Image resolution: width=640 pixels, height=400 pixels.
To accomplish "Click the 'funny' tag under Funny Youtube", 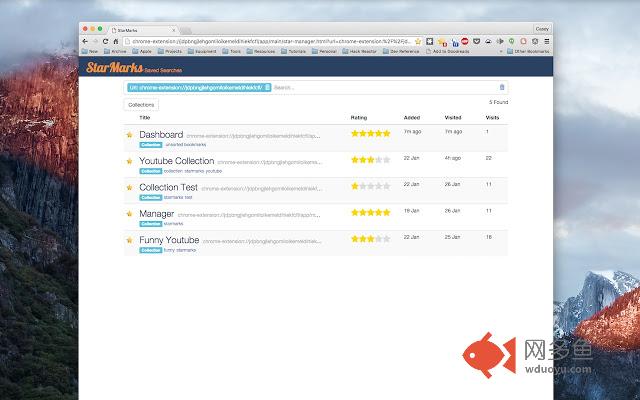I will (169, 250).
